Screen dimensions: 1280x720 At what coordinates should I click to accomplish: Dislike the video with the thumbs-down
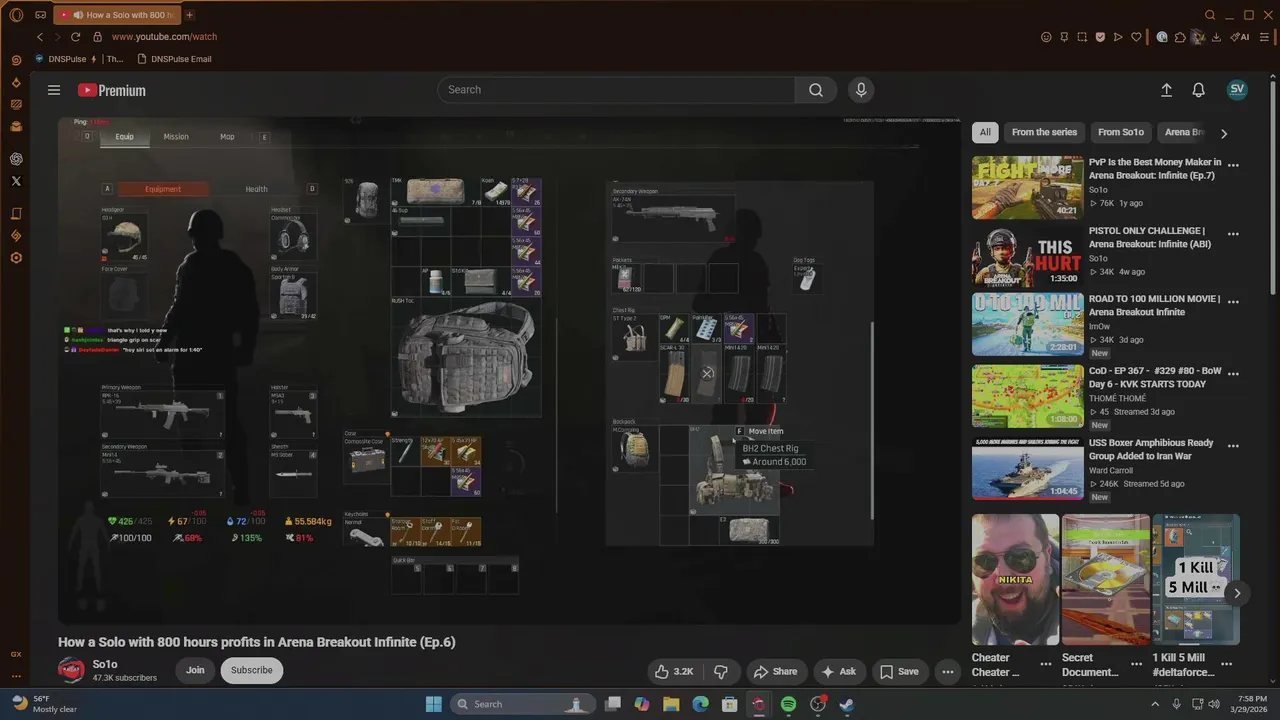[721, 672]
